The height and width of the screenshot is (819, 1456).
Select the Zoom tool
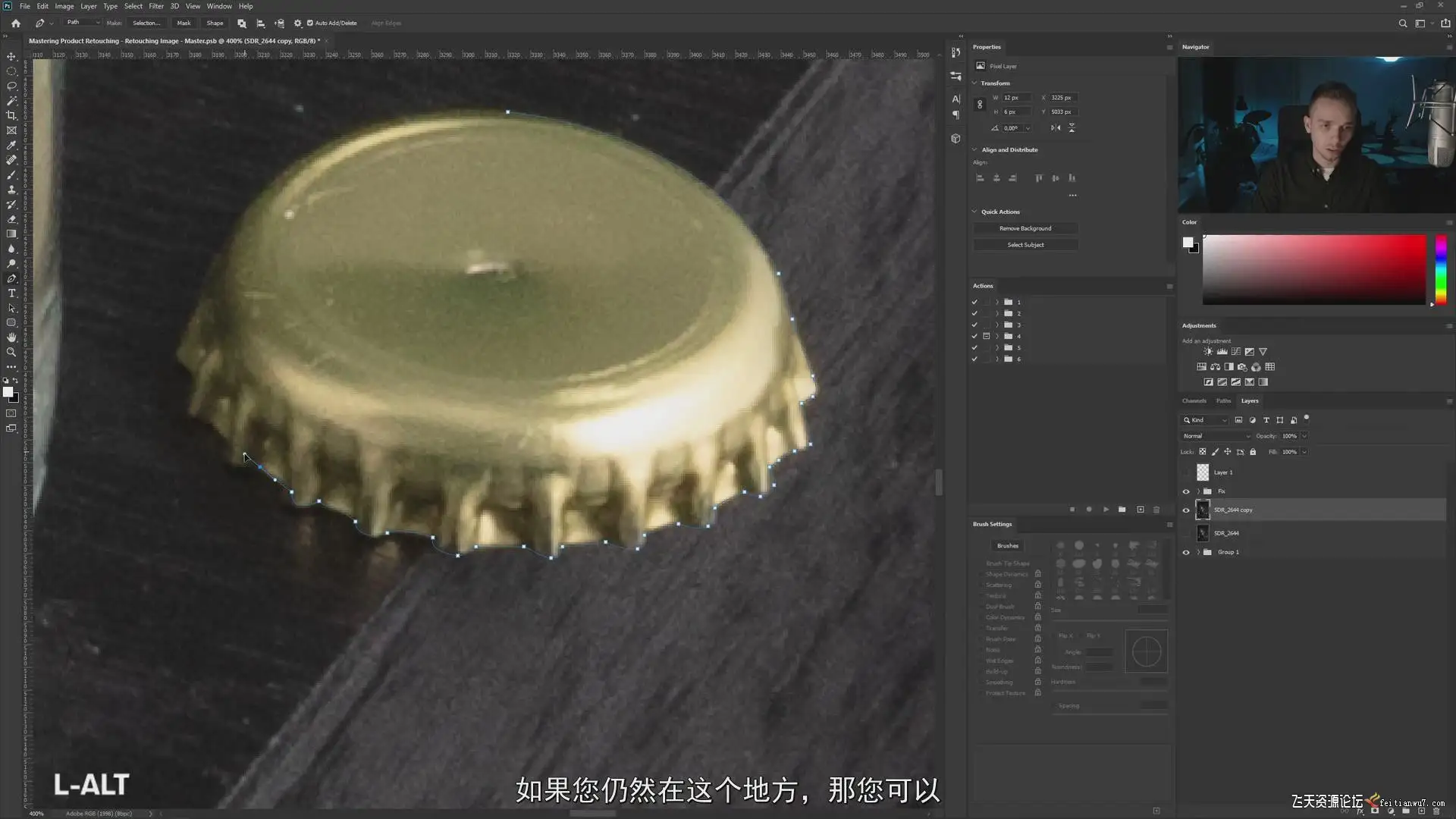click(x=11, y=353)
